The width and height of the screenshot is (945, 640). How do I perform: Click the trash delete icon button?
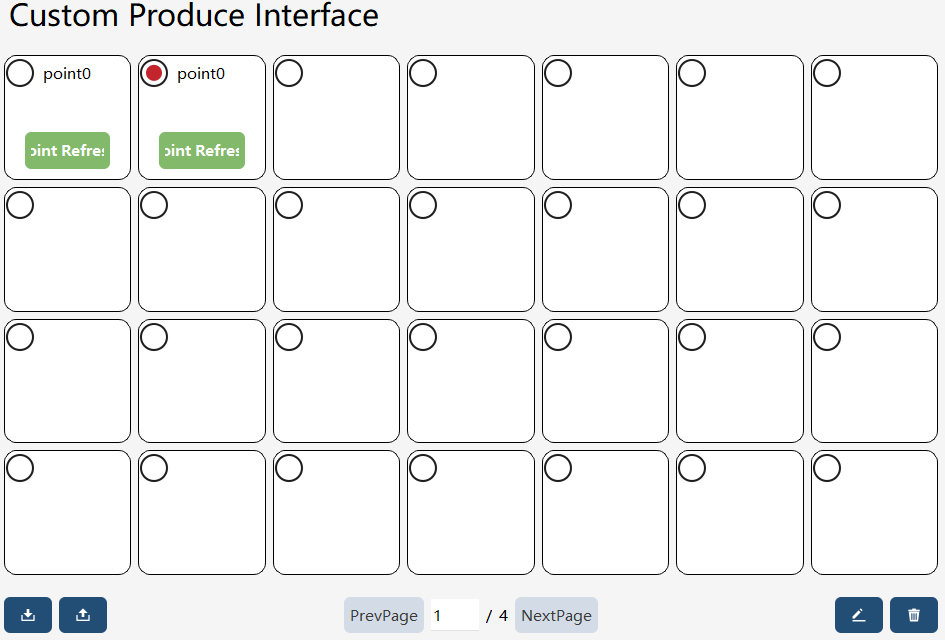pyautogui.click(x=914, y=615)
